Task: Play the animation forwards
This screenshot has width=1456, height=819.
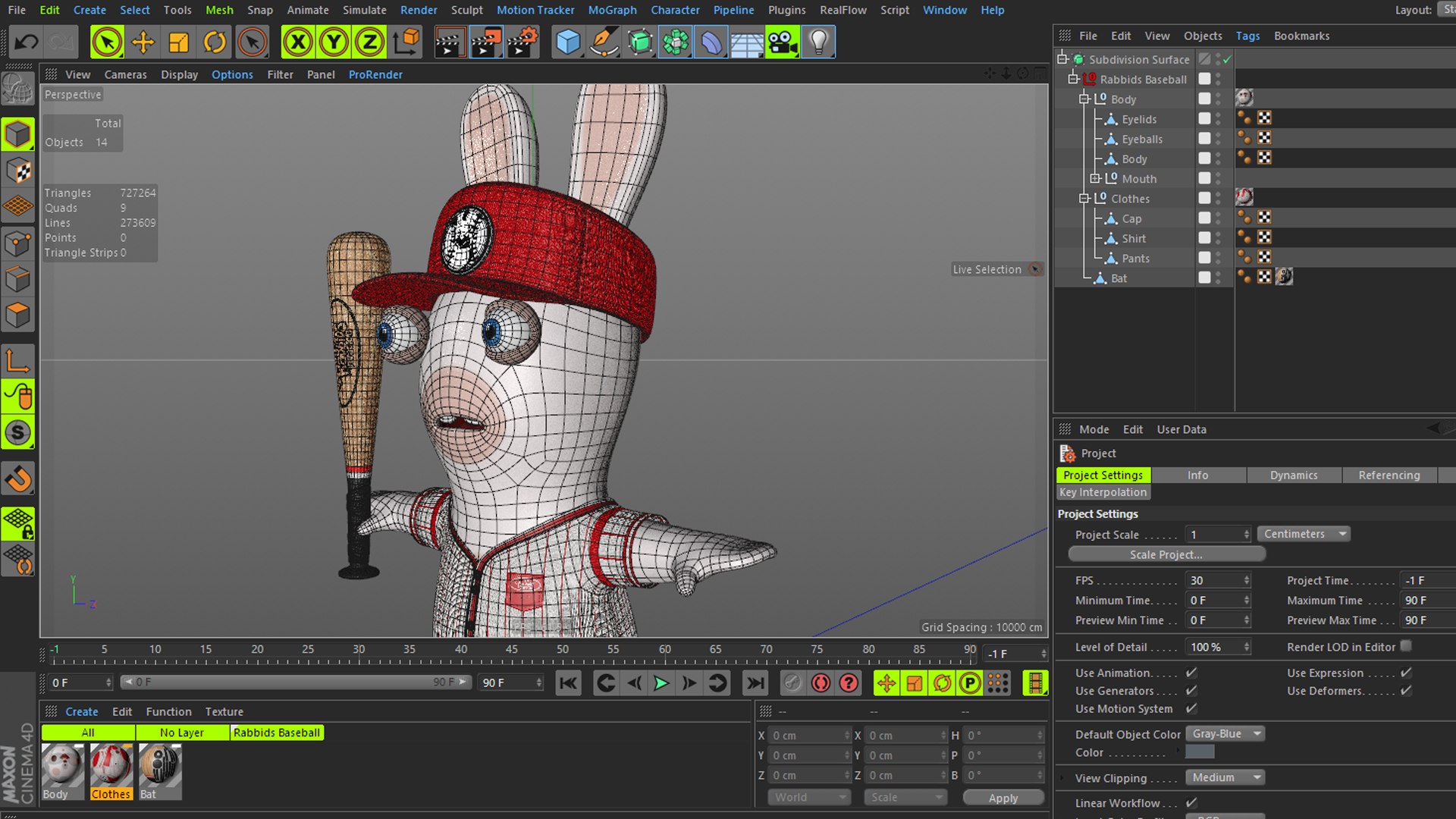Action: (661, 683)
